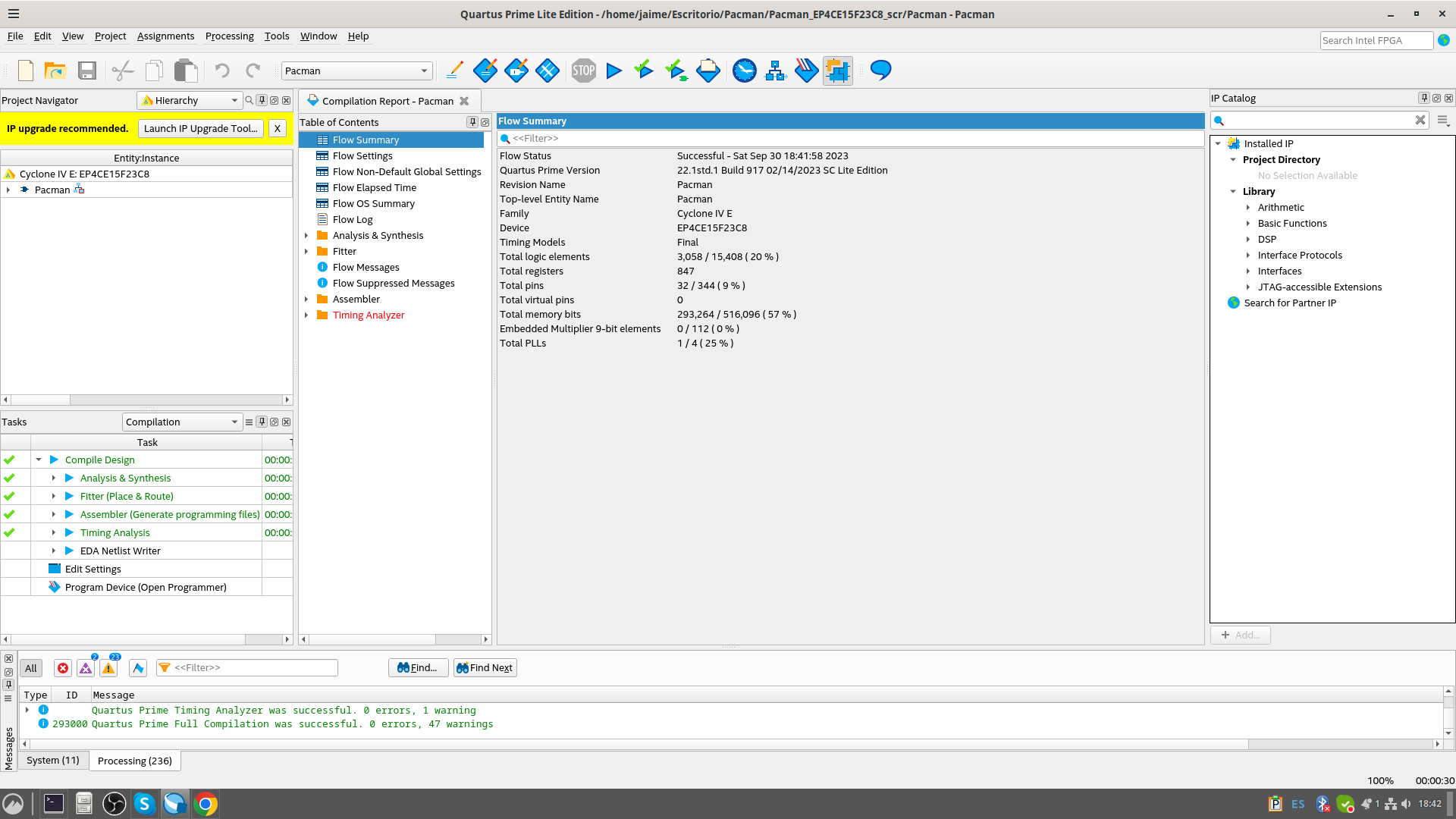Open the Programmer toolbar icon
The width and height of the screenshot is (1456, 819).
(807, 71)
